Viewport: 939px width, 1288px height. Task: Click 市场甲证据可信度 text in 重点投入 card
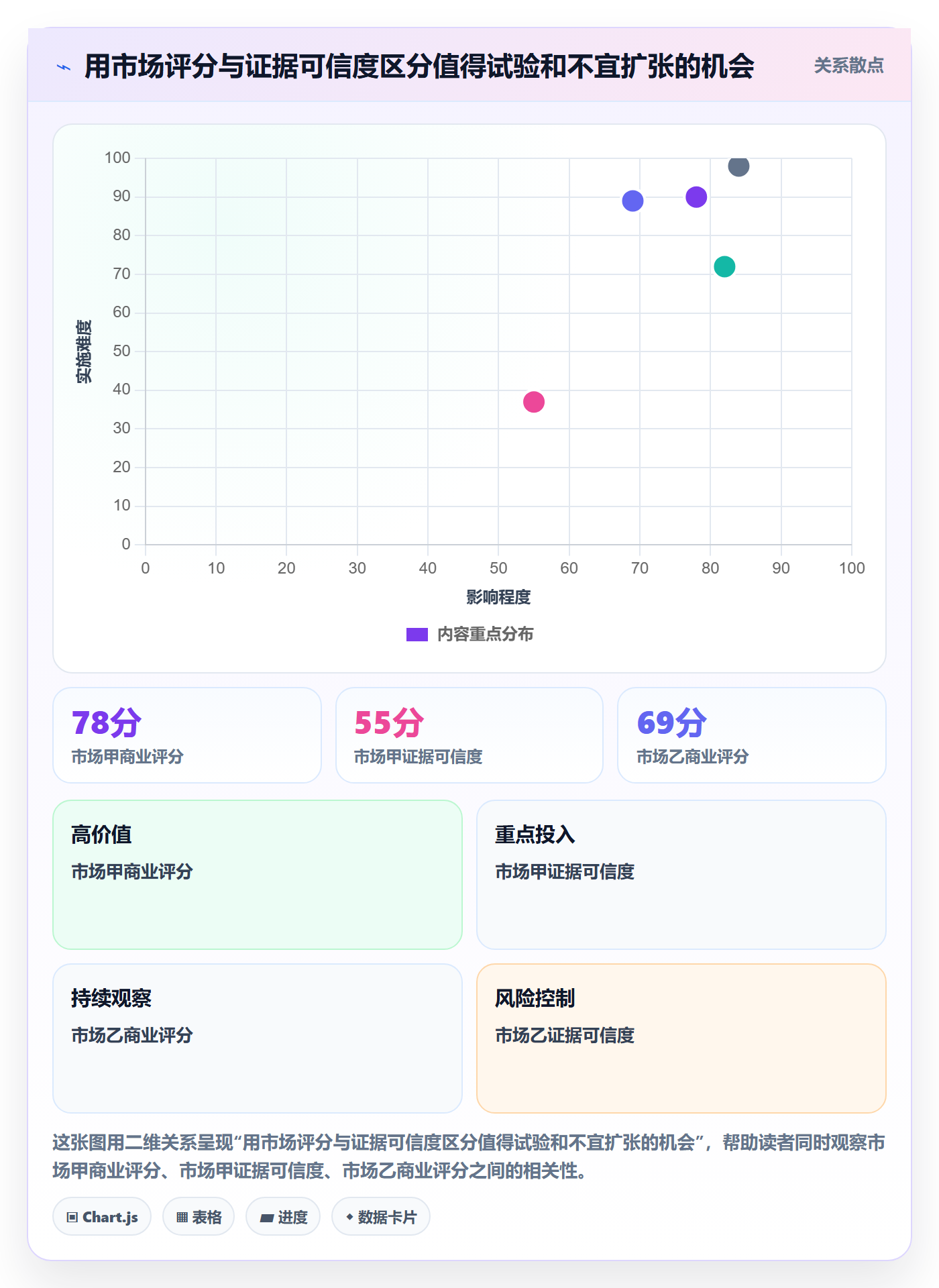[565, 871]
